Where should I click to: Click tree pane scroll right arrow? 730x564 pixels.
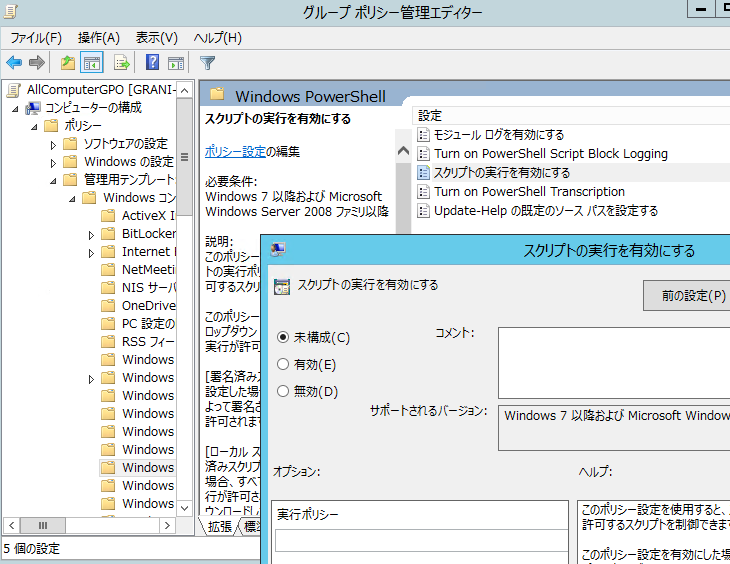click(x=167, y=526)
